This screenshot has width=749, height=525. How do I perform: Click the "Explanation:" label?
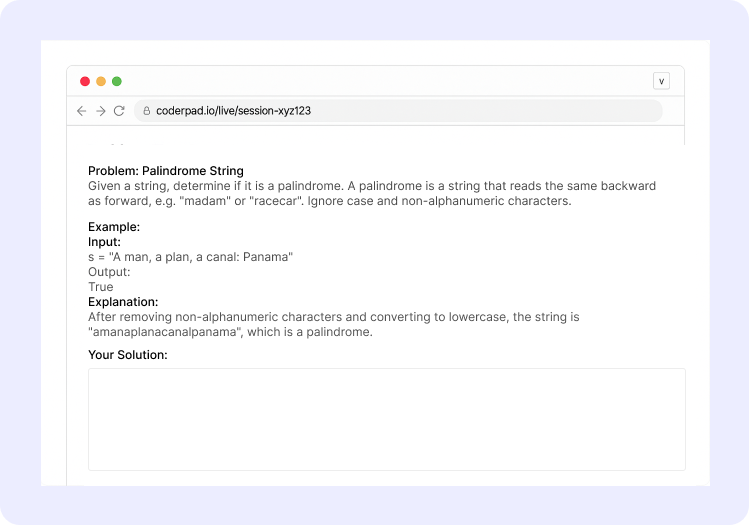(x=123, y=302)
